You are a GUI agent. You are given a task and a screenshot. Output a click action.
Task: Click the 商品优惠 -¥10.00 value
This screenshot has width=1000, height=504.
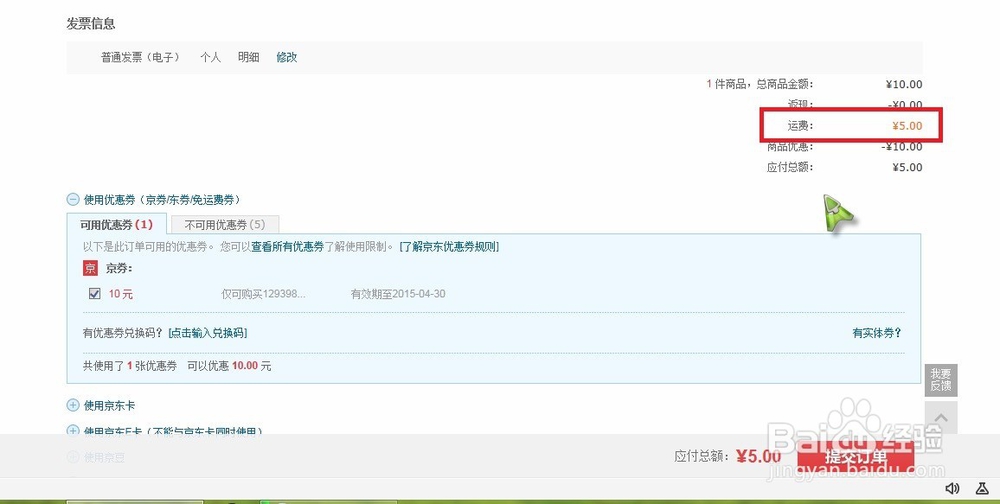pyautogui.click(x=902, y=147)
